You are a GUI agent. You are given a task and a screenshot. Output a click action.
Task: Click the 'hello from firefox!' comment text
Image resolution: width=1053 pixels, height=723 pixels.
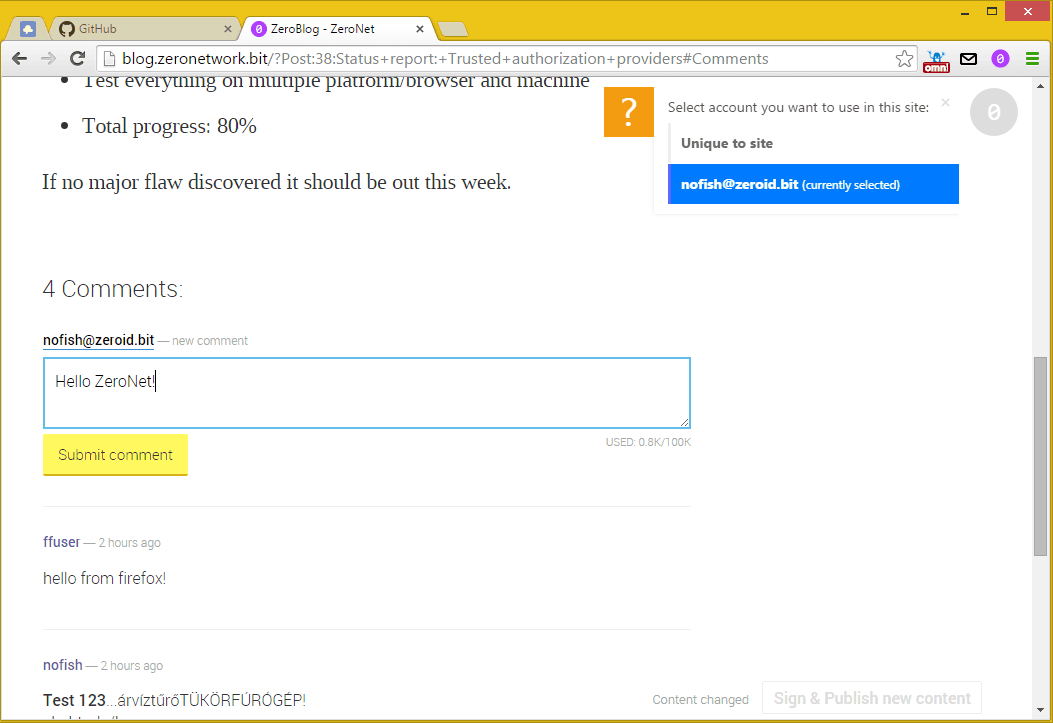tap(104, 578)
